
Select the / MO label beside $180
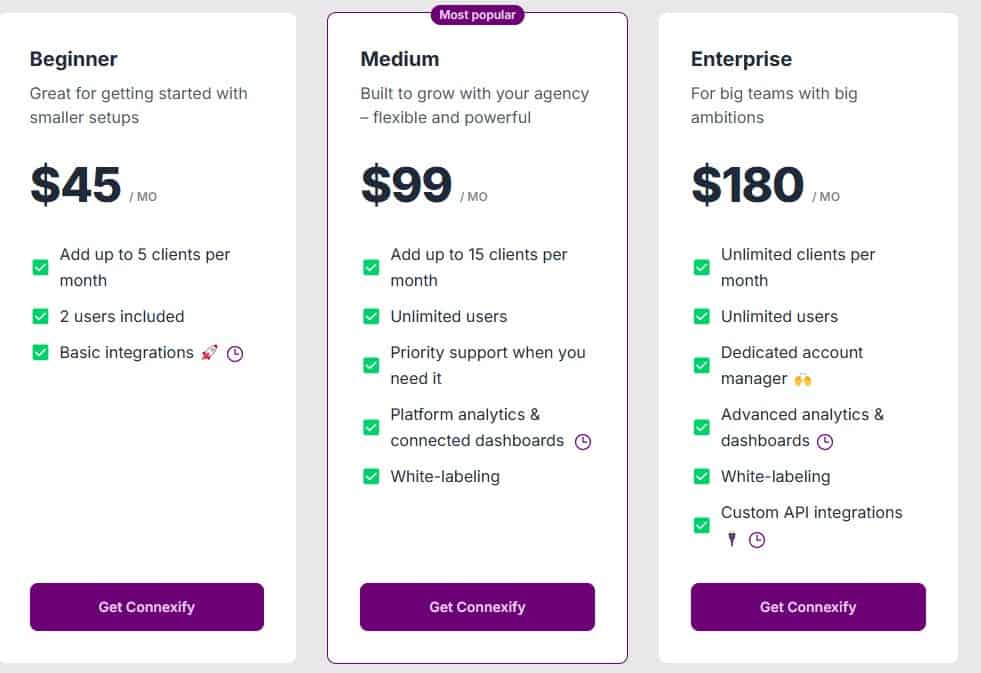click(824, 196)
